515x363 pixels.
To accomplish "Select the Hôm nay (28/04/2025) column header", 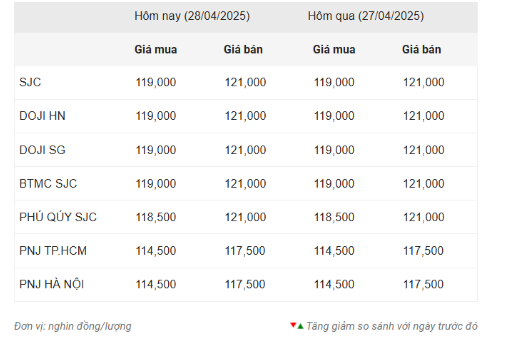I will tap(192, 16).
